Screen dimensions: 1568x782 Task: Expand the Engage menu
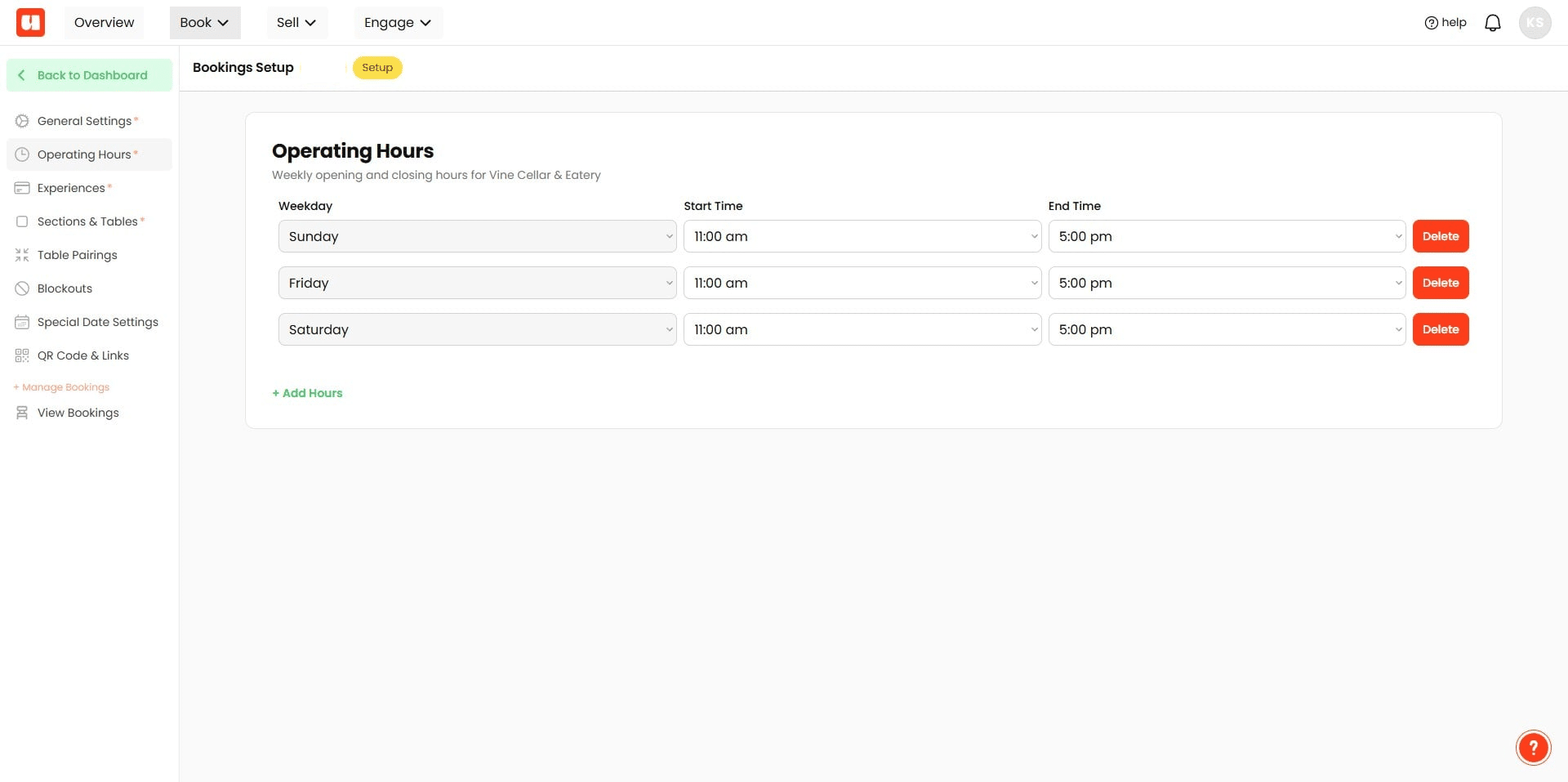click(398, 23)
